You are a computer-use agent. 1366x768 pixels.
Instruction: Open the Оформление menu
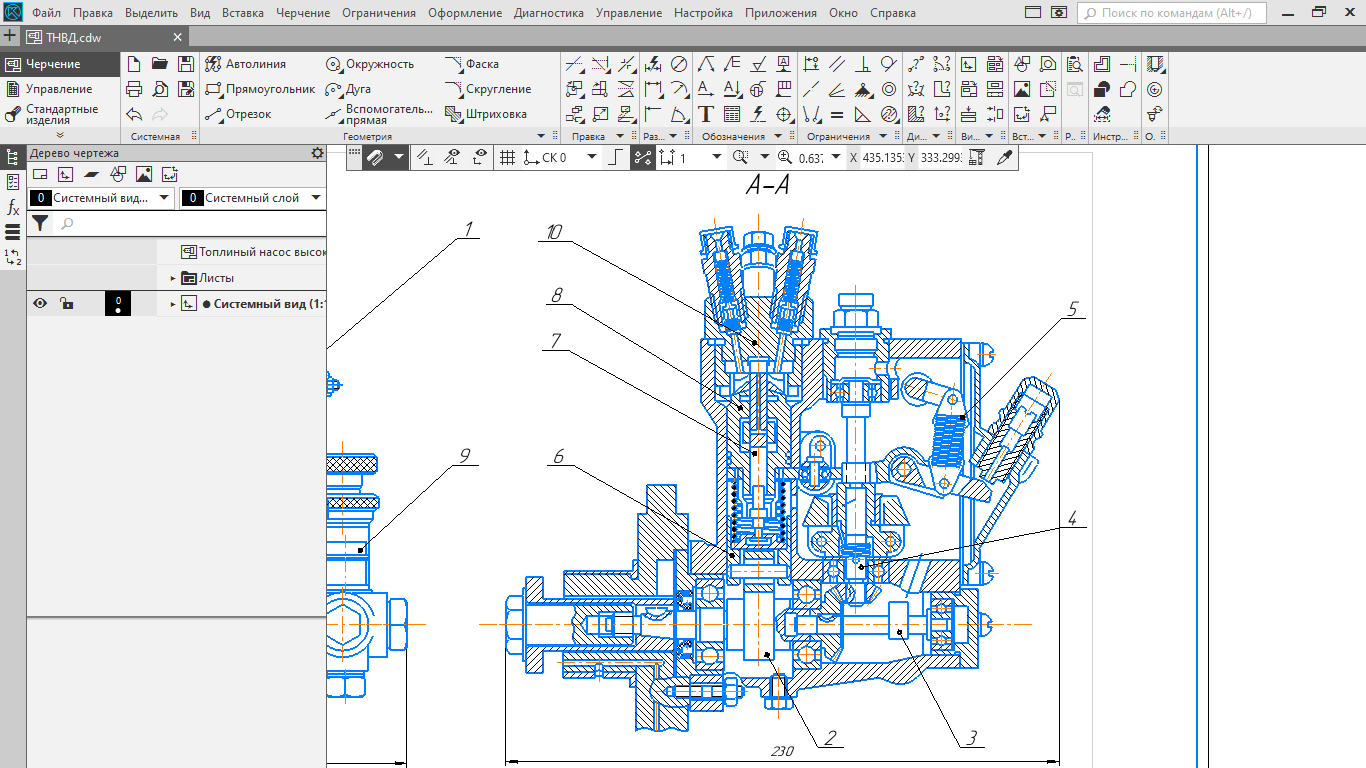(x=464, y=13)
